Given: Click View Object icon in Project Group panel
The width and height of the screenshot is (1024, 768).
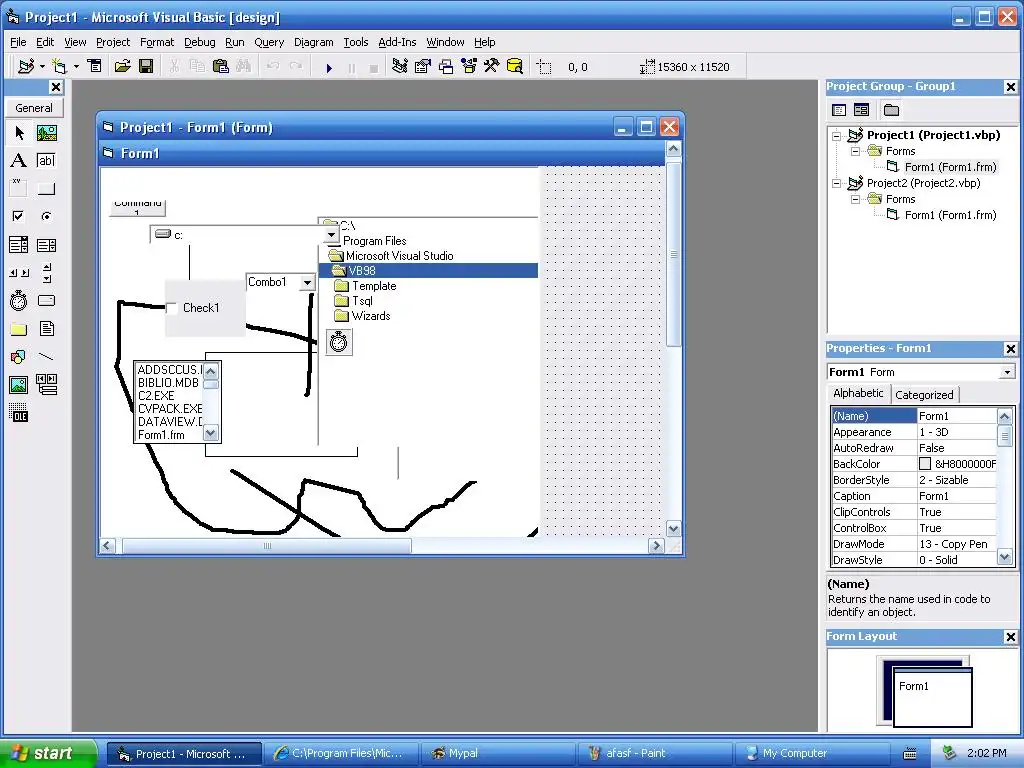Looking at the screenshot, I should pos(861,110).
